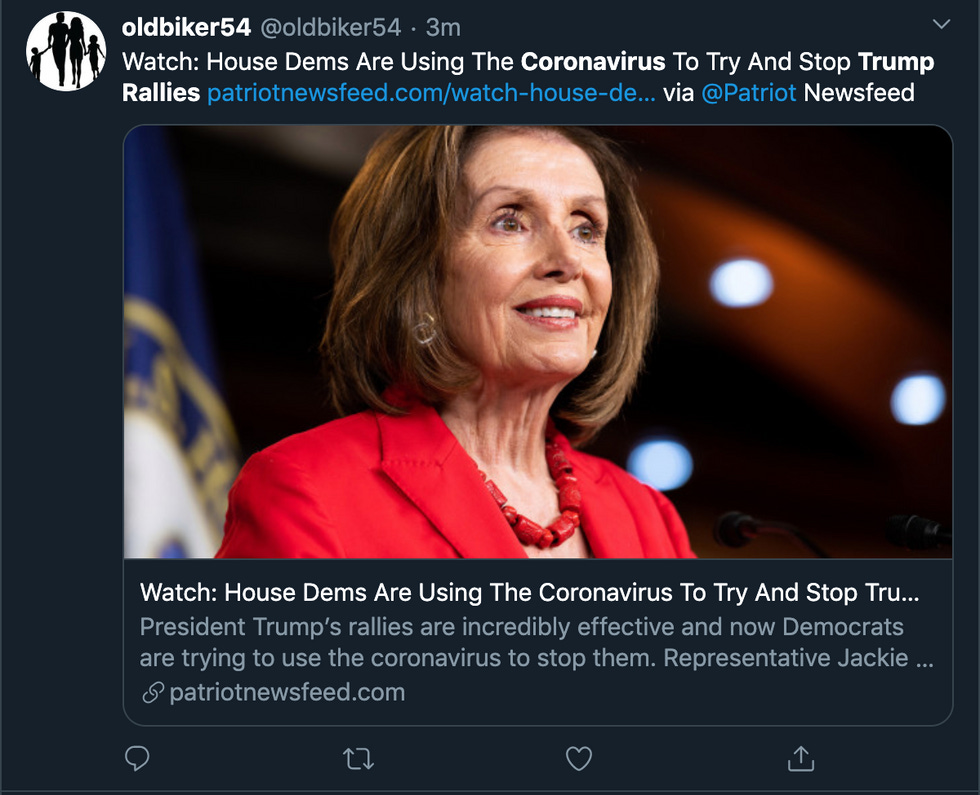Screen dimensions: 980x795
Task: Retweet the post using the retweet icon
Action: (x=358, y=759)
